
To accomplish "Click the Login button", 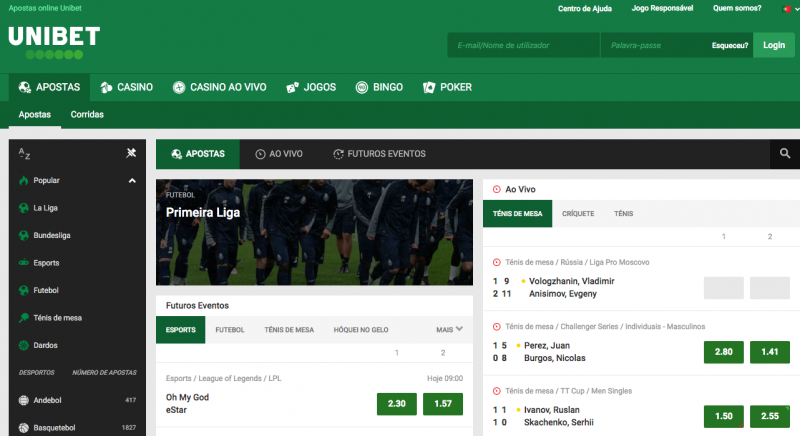I will (773, 45).
